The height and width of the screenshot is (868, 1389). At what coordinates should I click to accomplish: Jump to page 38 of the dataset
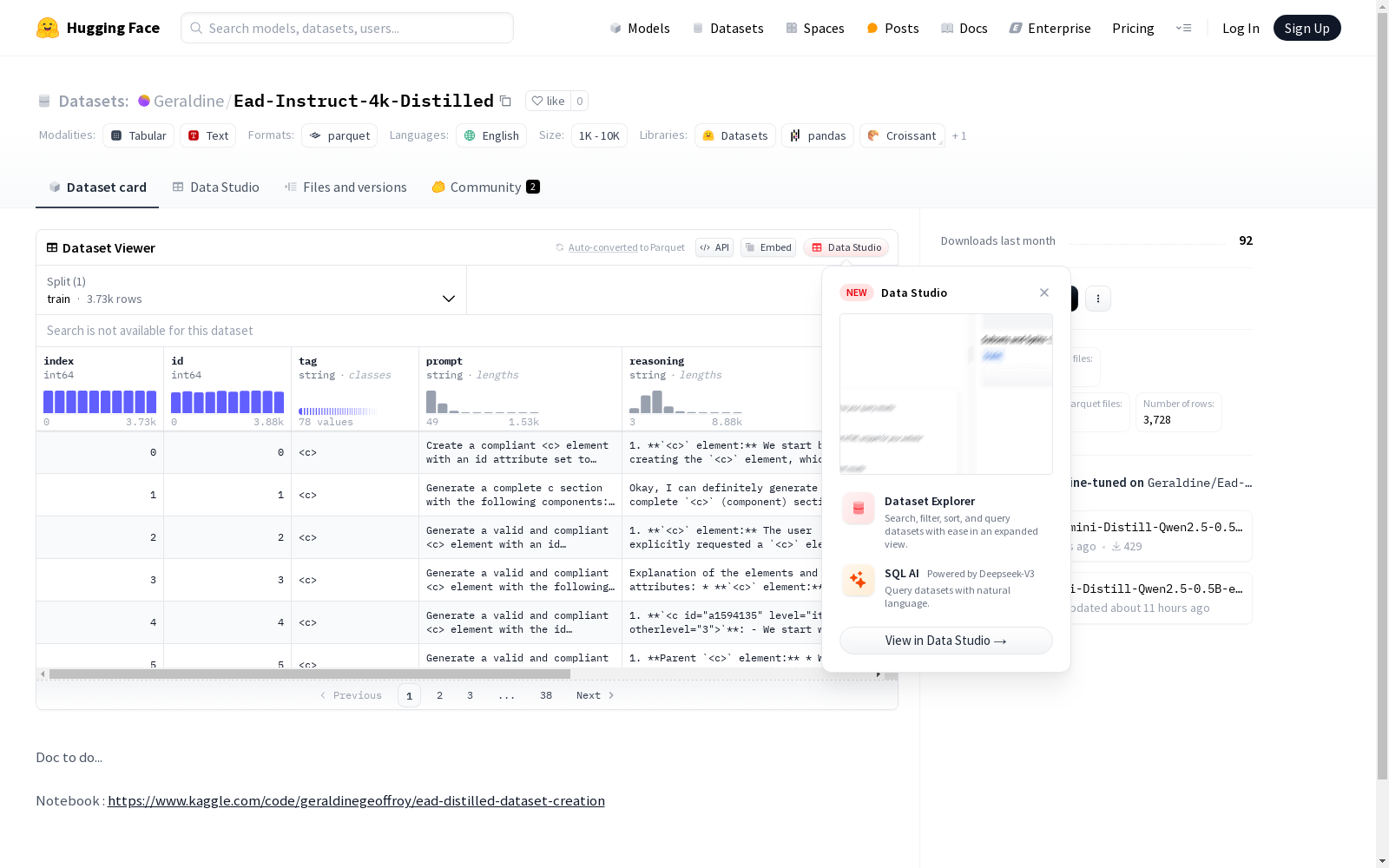coord(546,695)
